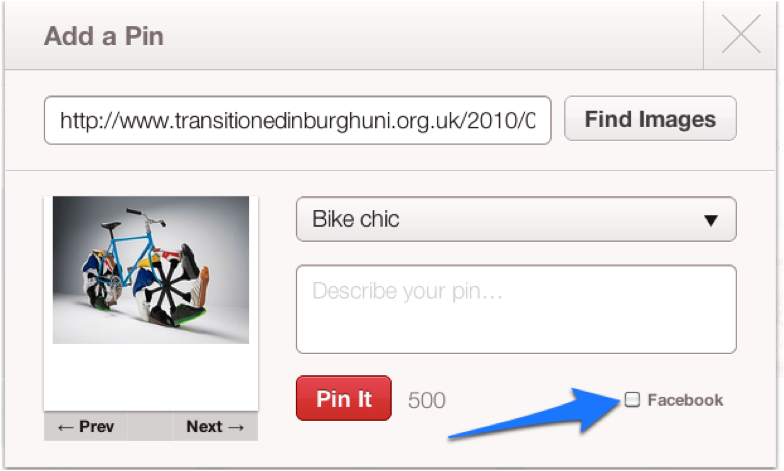Click the red Pin It button
This screenshot has height=471, width=784.
[x=344, y=398]
